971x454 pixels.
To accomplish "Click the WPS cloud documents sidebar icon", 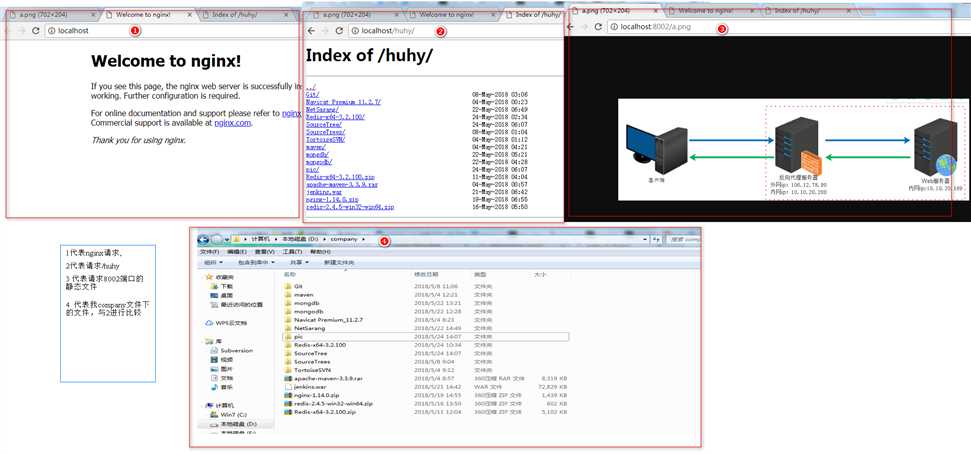I will point(209,323).
